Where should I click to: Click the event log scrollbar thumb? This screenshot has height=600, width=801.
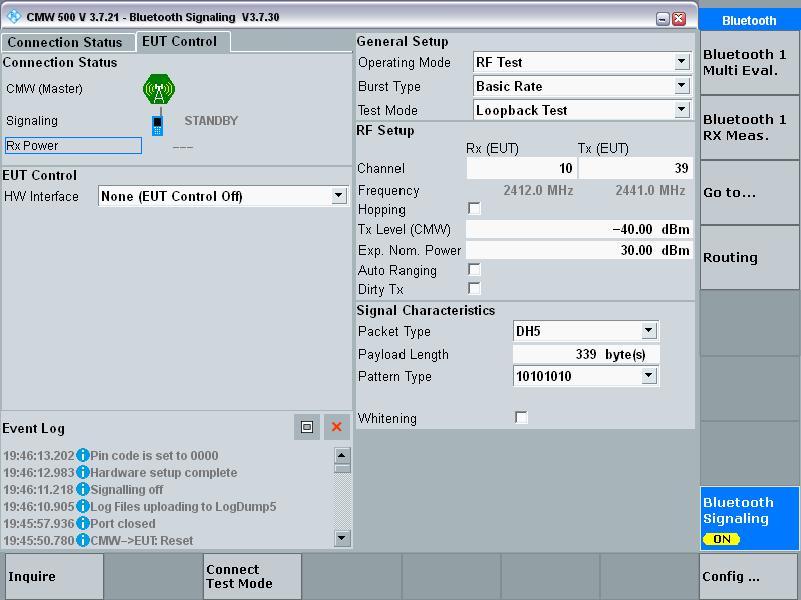(342, 468)
